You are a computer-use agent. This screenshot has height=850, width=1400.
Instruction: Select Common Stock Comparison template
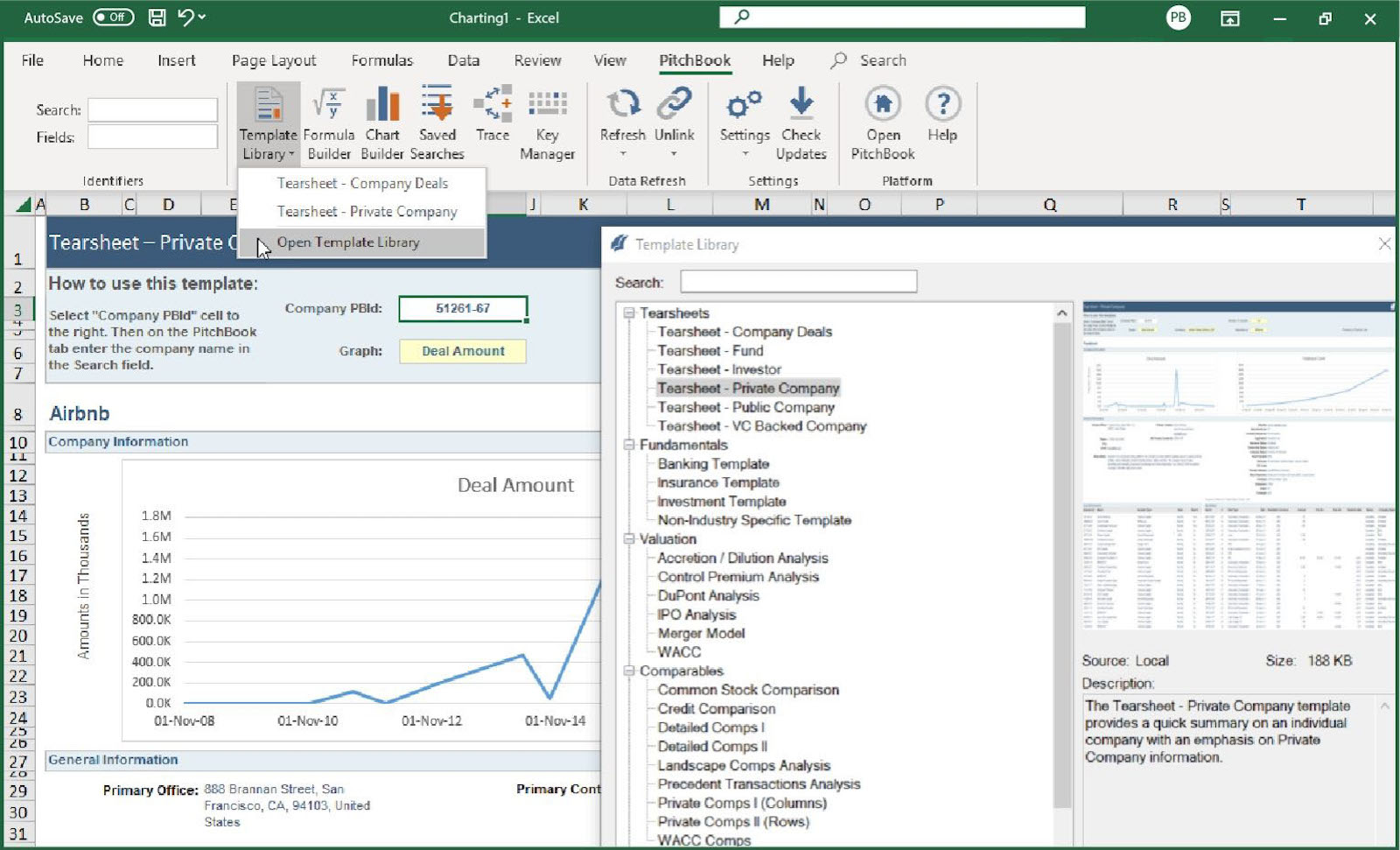click(748, 690)
